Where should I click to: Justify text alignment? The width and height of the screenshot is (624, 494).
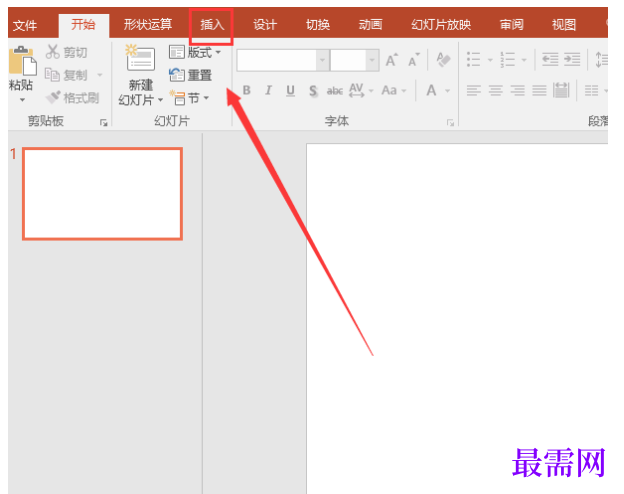coord(539,90)
